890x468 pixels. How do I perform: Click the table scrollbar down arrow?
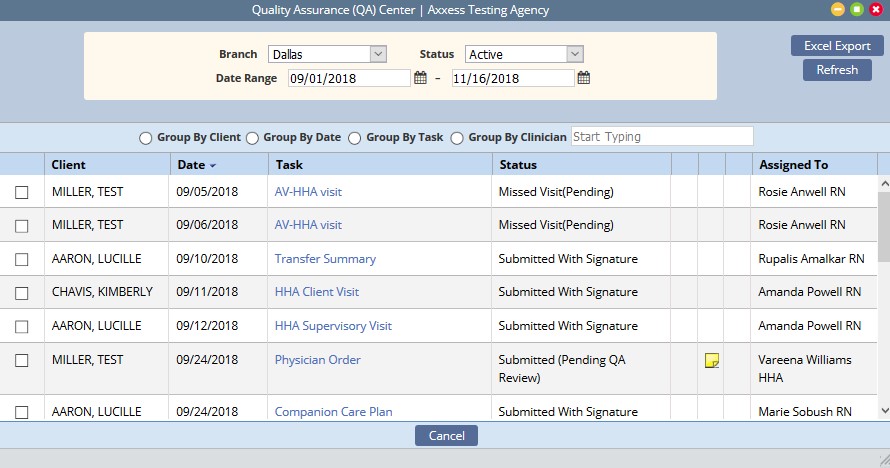tap(883, 410)
